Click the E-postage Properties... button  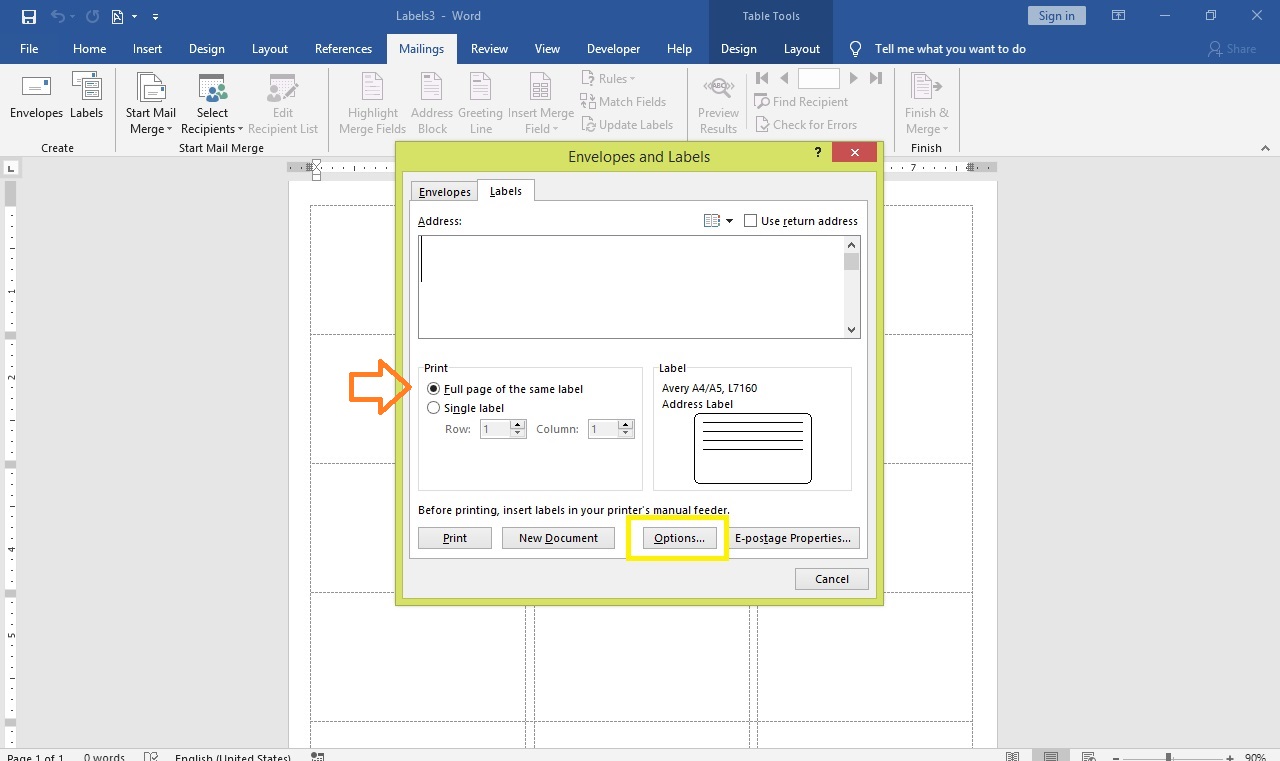click(x=793, y=538)
